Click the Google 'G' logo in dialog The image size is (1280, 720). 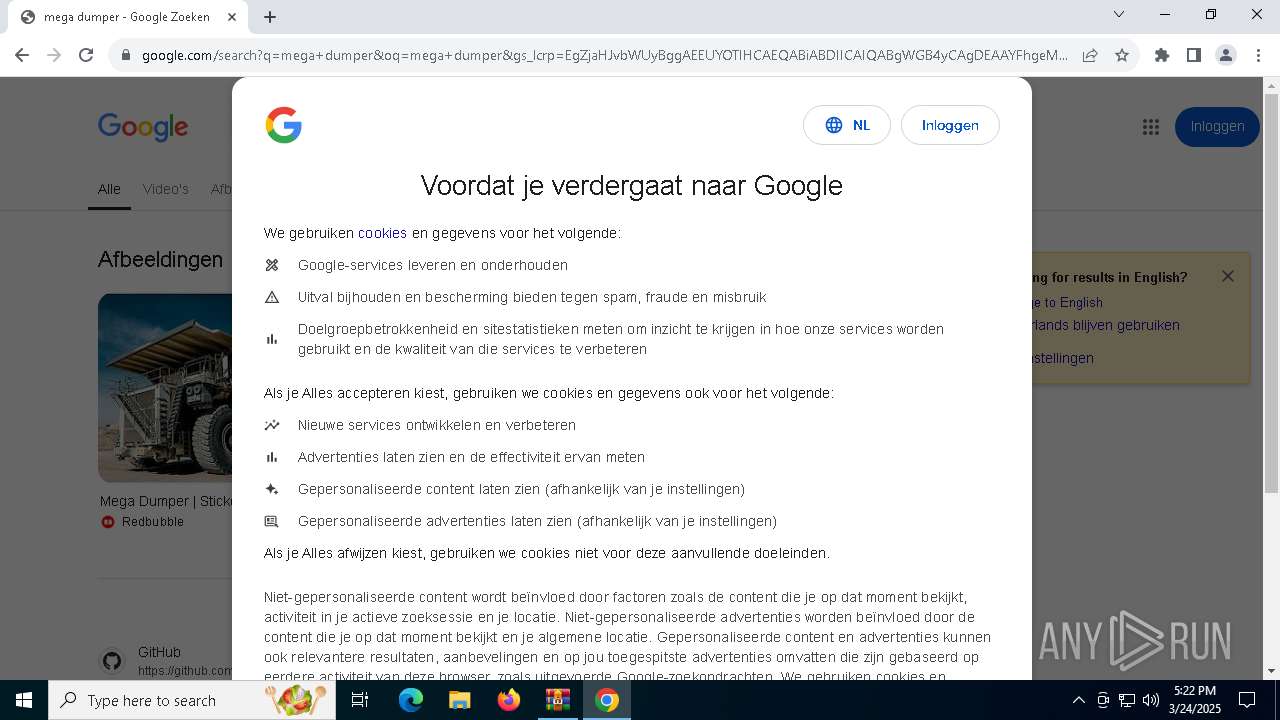(284, 125)
